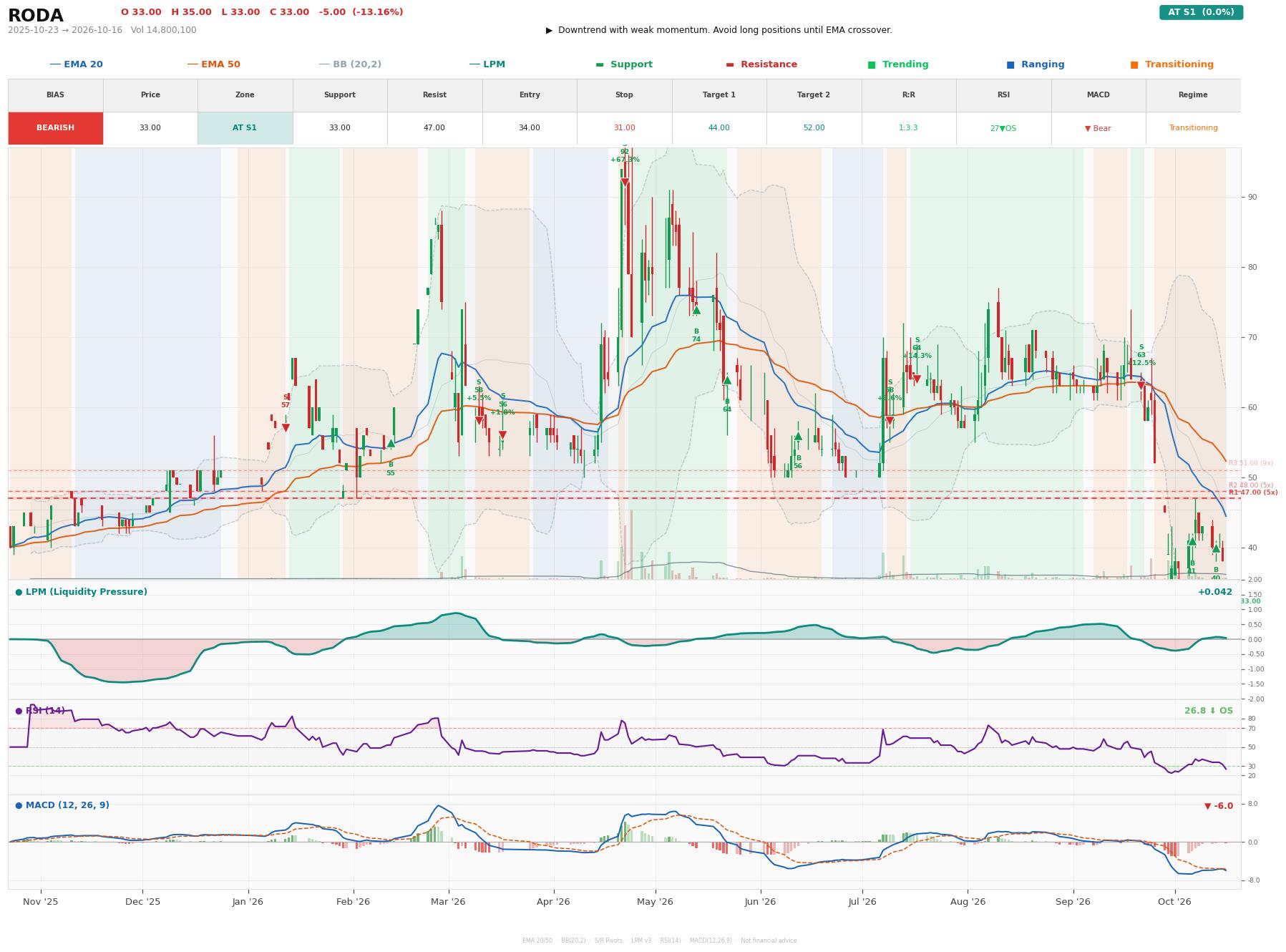This screenshot has width=1286, height=952.
Task: Click the downtrend advice text
Action: (719, 30)
